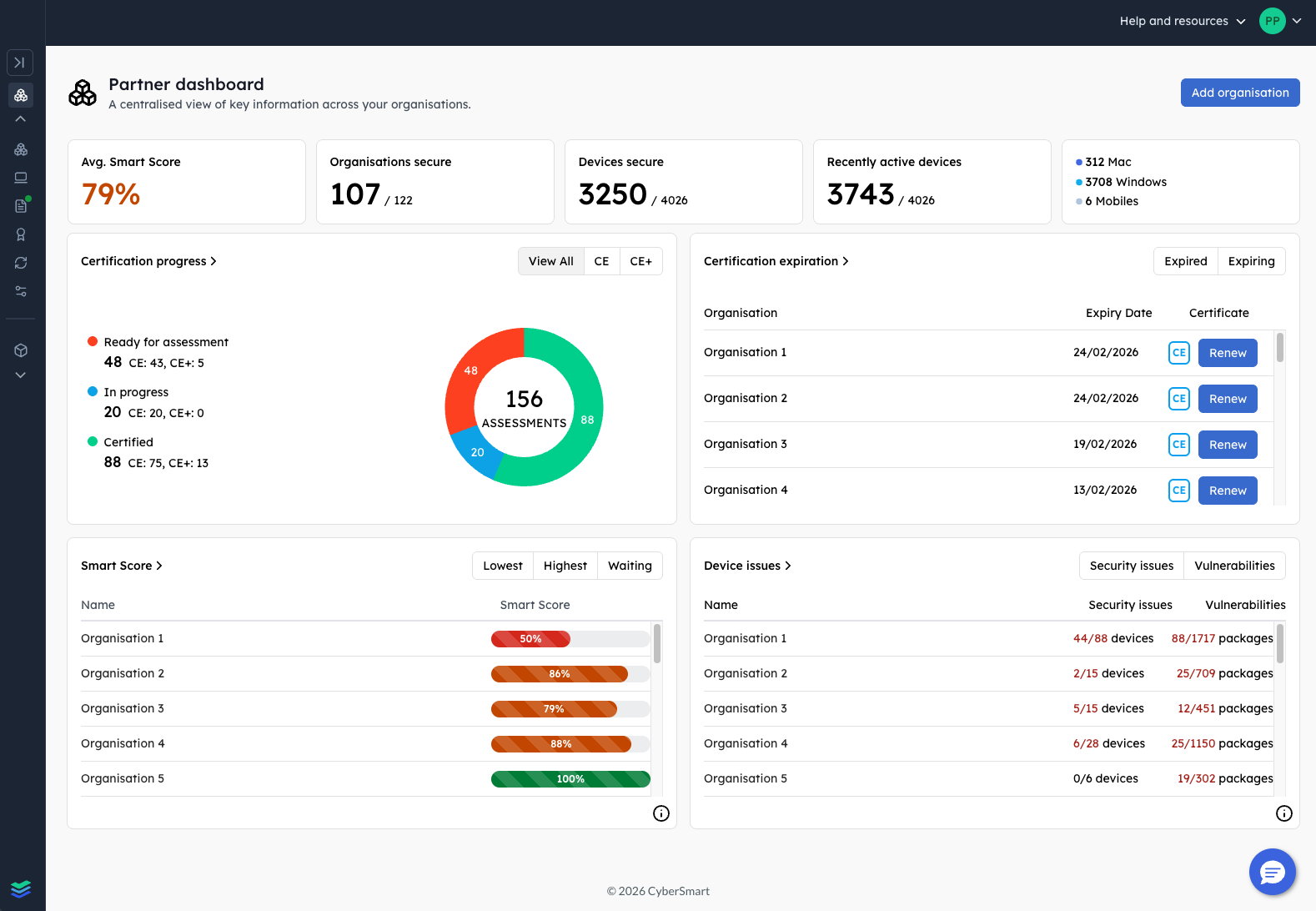Open the settings sliders sidebar icon
The image size is (1316, 911).
point(21,291)
